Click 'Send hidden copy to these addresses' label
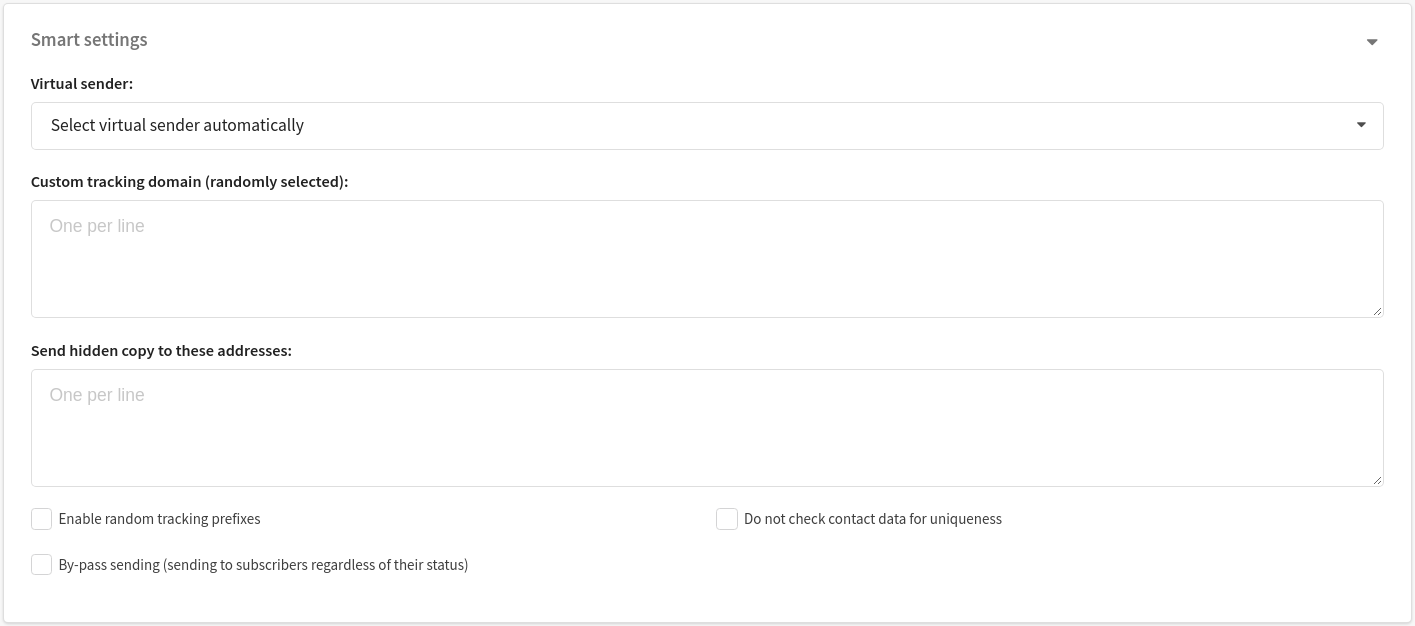 click(x=161, y=351)
